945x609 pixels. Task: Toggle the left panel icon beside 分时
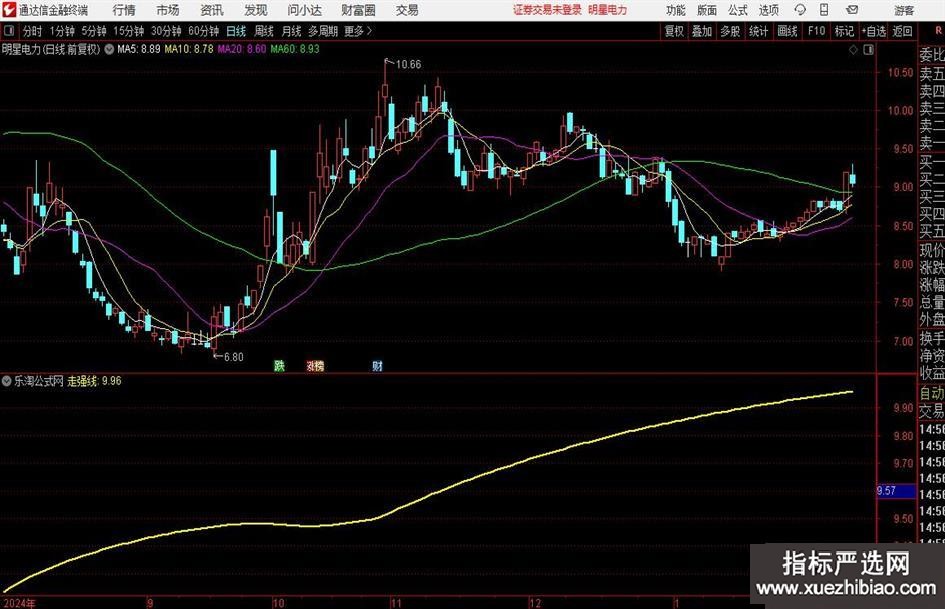(9, 31)
